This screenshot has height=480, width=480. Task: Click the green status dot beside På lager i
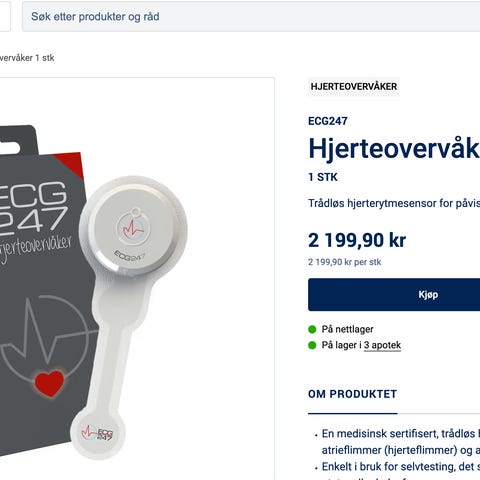tap(312, 345)
